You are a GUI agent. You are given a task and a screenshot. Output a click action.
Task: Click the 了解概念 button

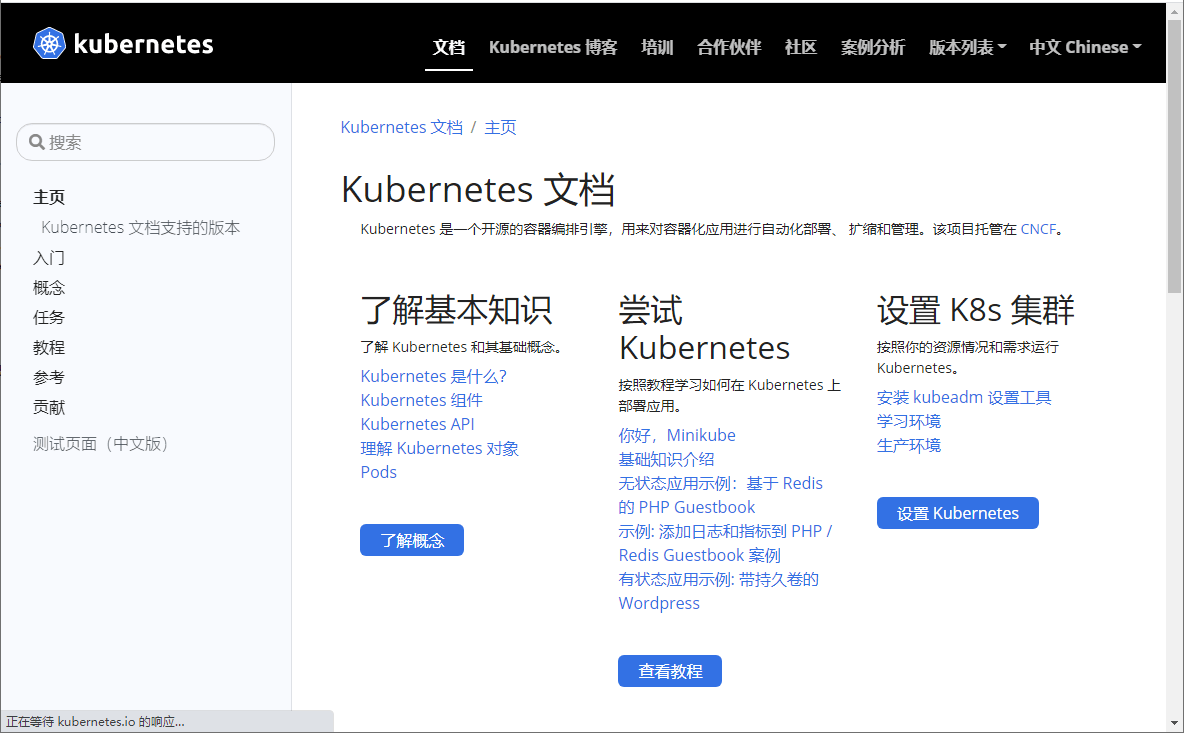click(412, 540)
